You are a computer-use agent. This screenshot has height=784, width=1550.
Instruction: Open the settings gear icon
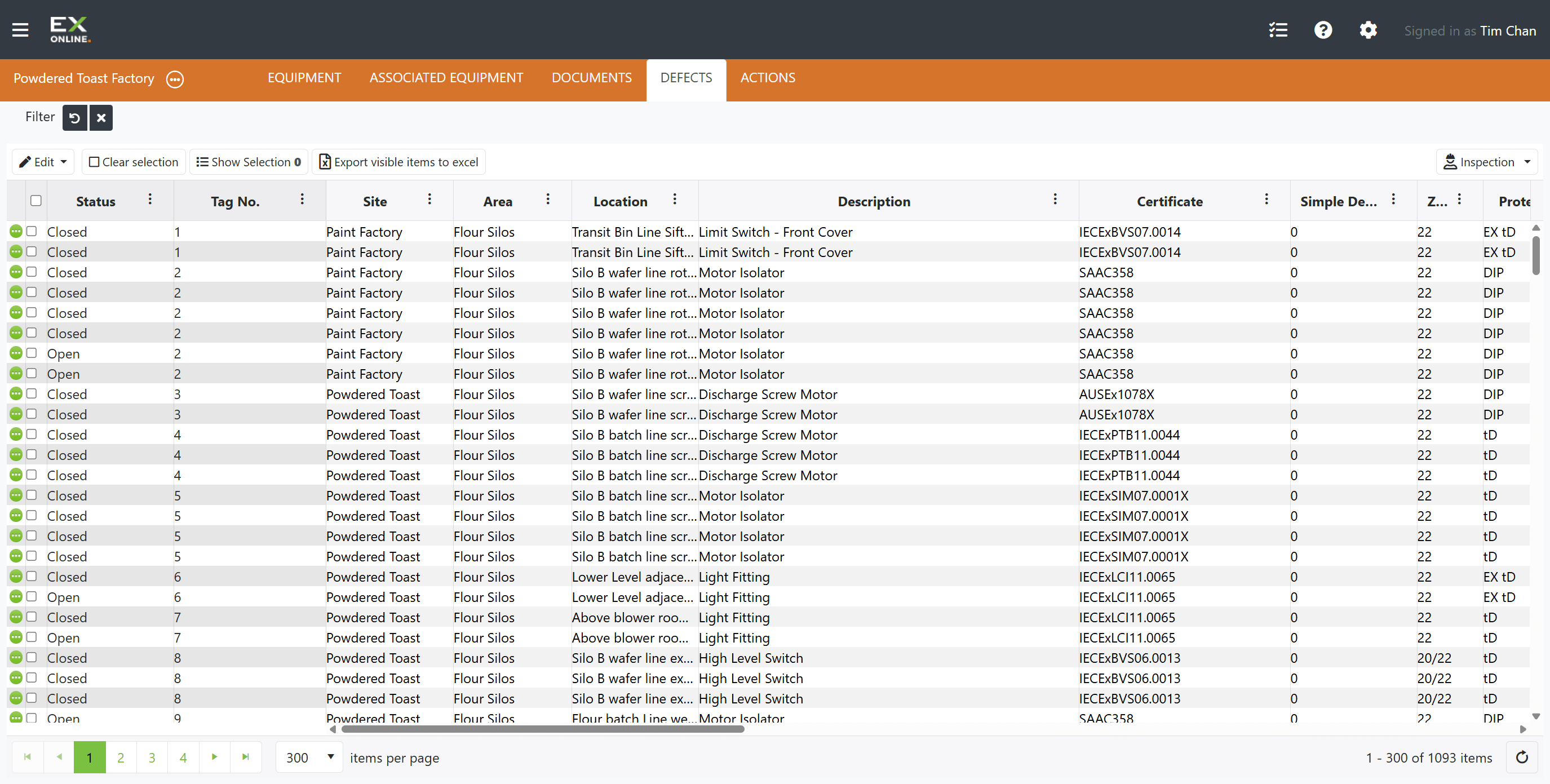(x=1368, y=30)
